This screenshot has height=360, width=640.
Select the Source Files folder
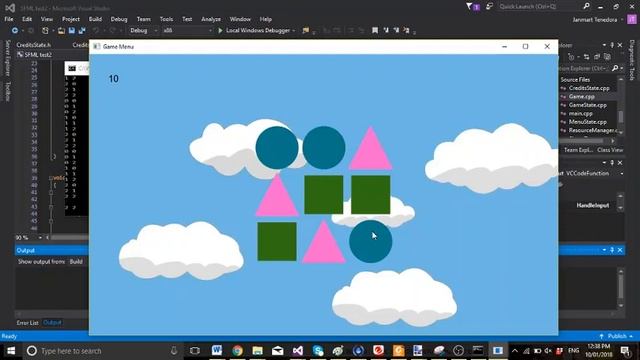(x=575, y=80)
